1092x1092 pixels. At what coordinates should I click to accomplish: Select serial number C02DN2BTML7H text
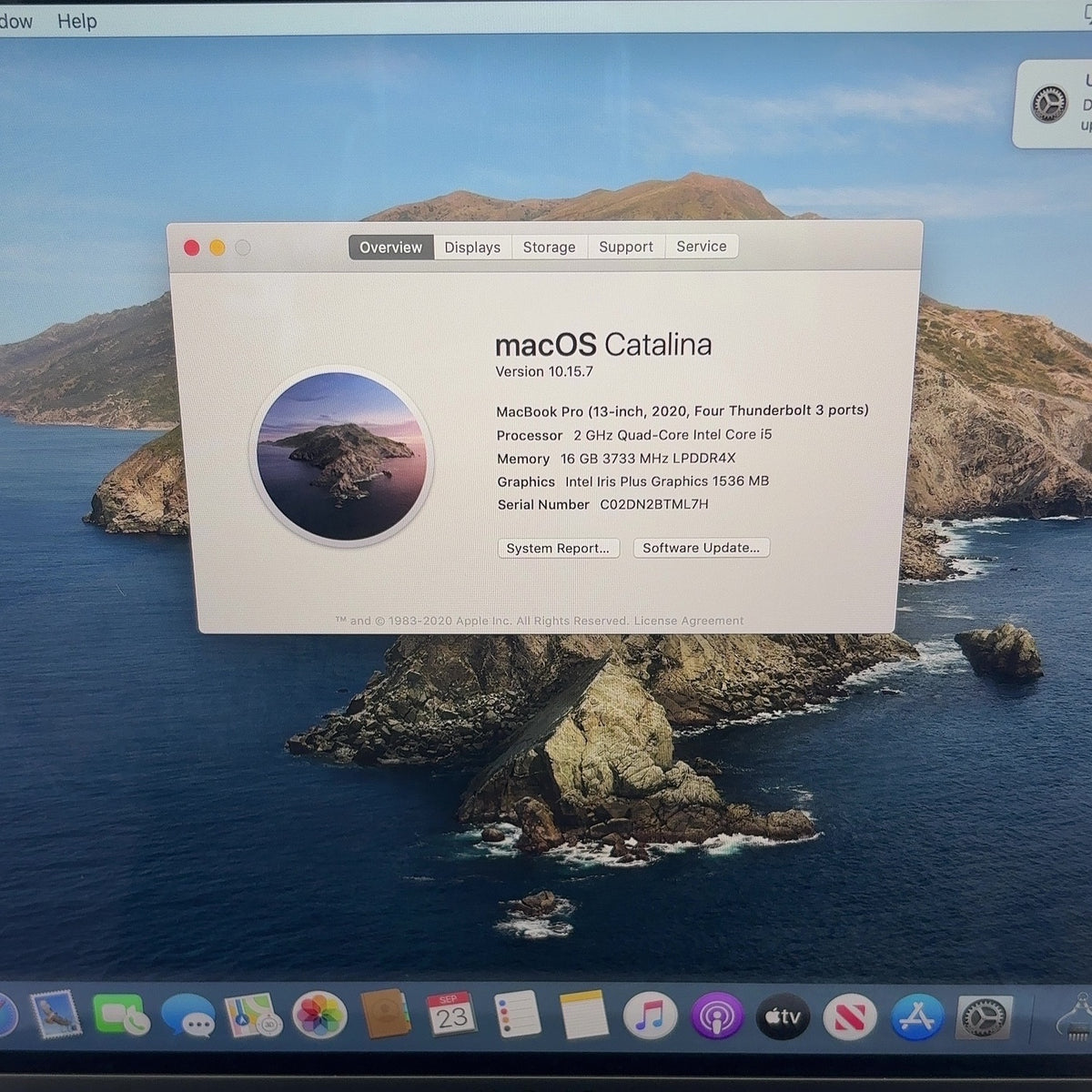653,504
